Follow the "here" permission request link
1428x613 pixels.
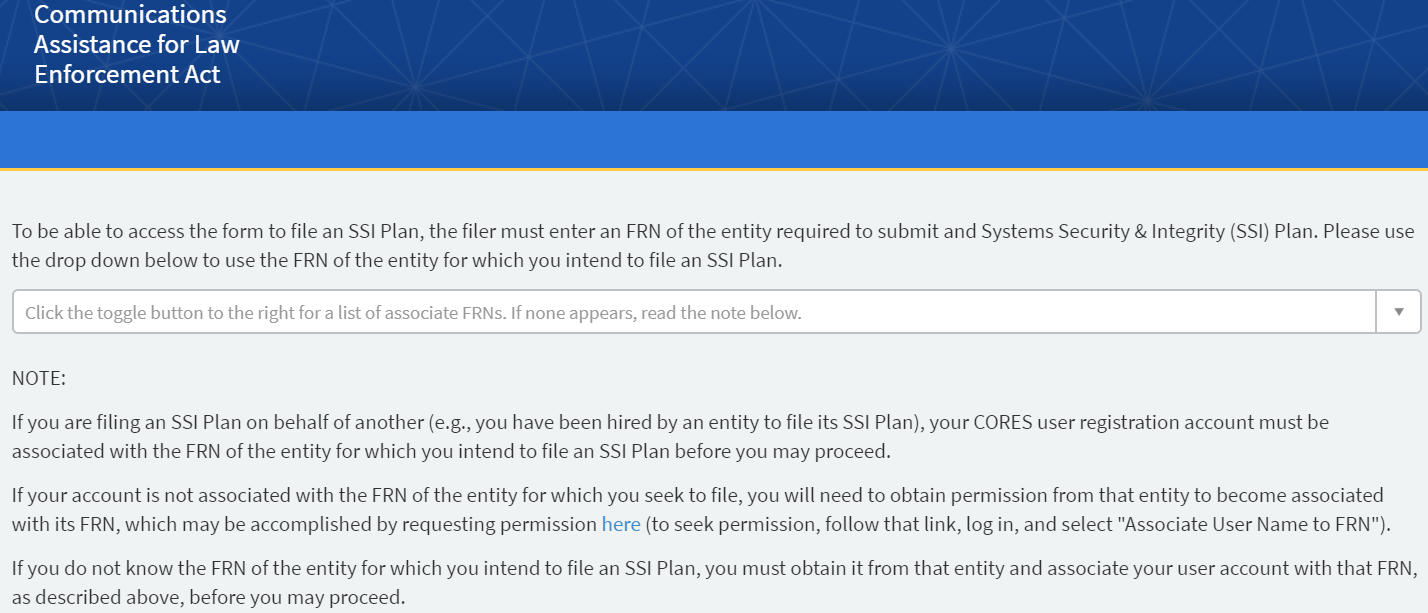[x=621, y=524]
